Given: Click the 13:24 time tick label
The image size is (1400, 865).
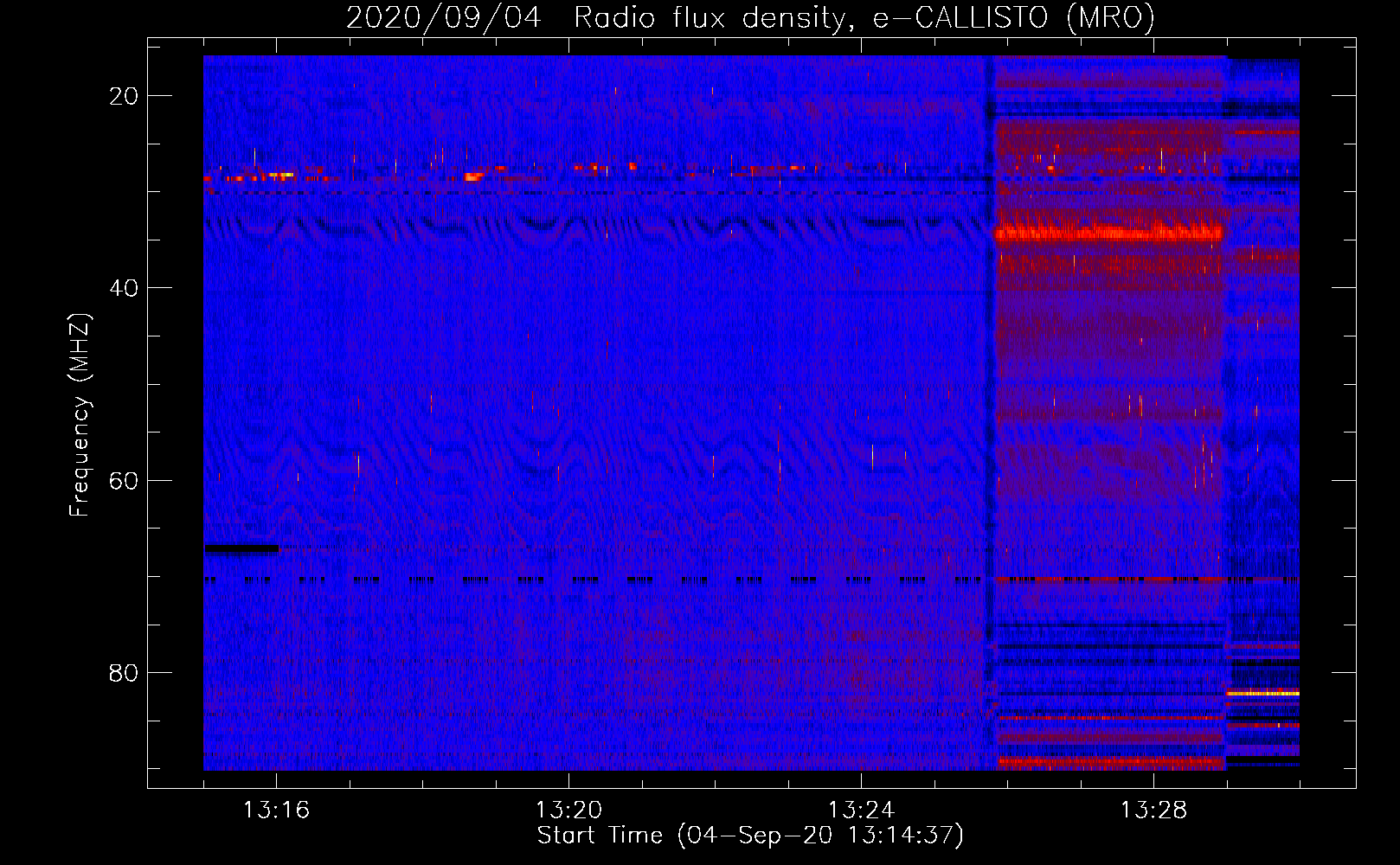Looking at the screenshot, I should pyautogui.click(x=861, y=811).
